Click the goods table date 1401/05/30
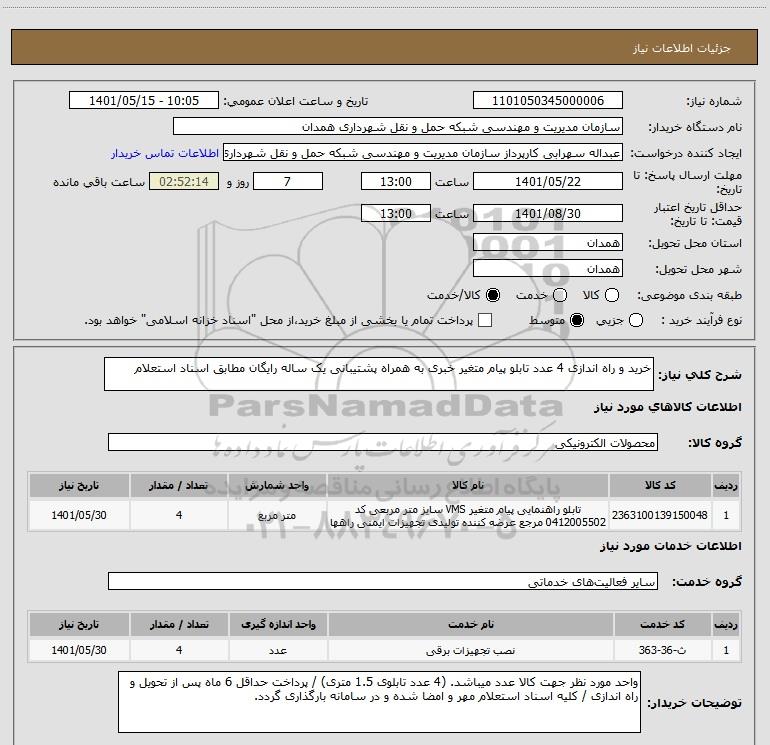 tap(79, 515)
